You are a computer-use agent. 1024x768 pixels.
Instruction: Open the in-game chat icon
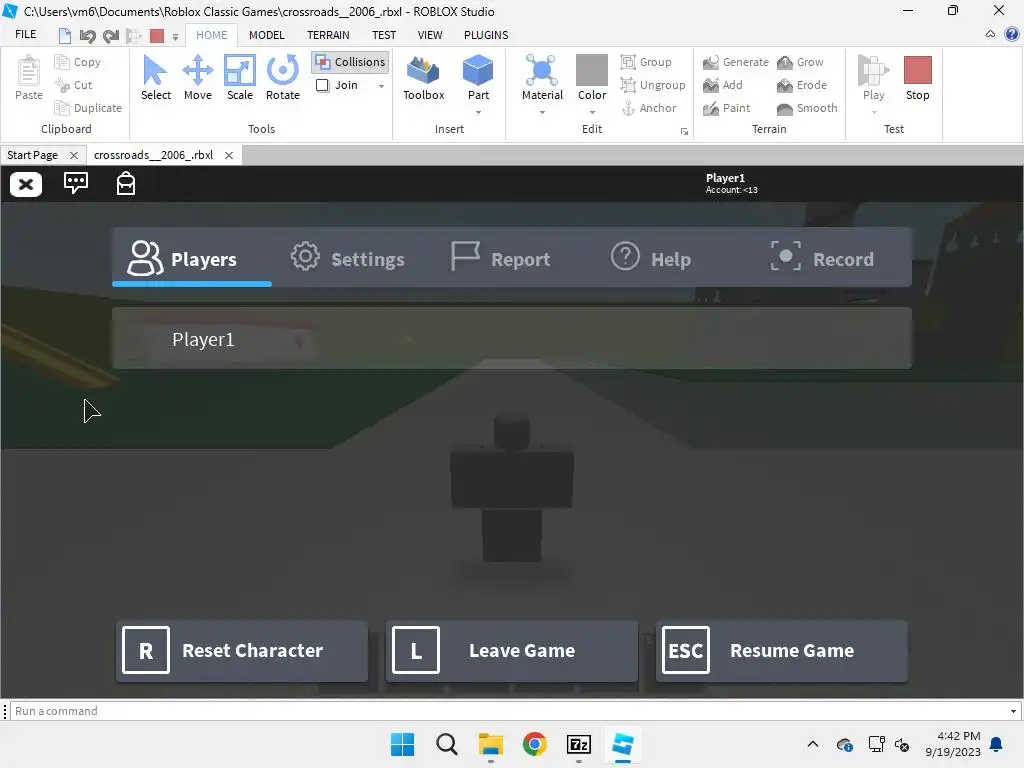(76, 183)
